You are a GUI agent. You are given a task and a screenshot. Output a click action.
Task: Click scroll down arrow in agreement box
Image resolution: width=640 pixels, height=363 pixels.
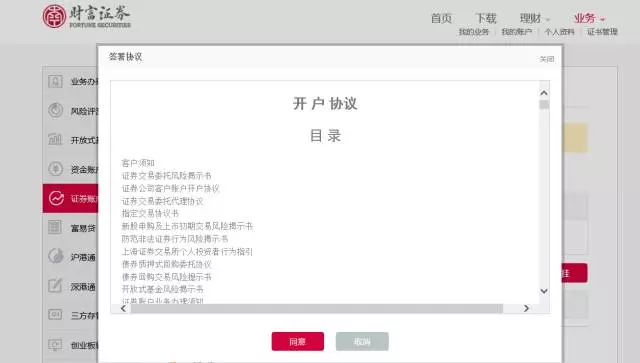click(544, 291)
